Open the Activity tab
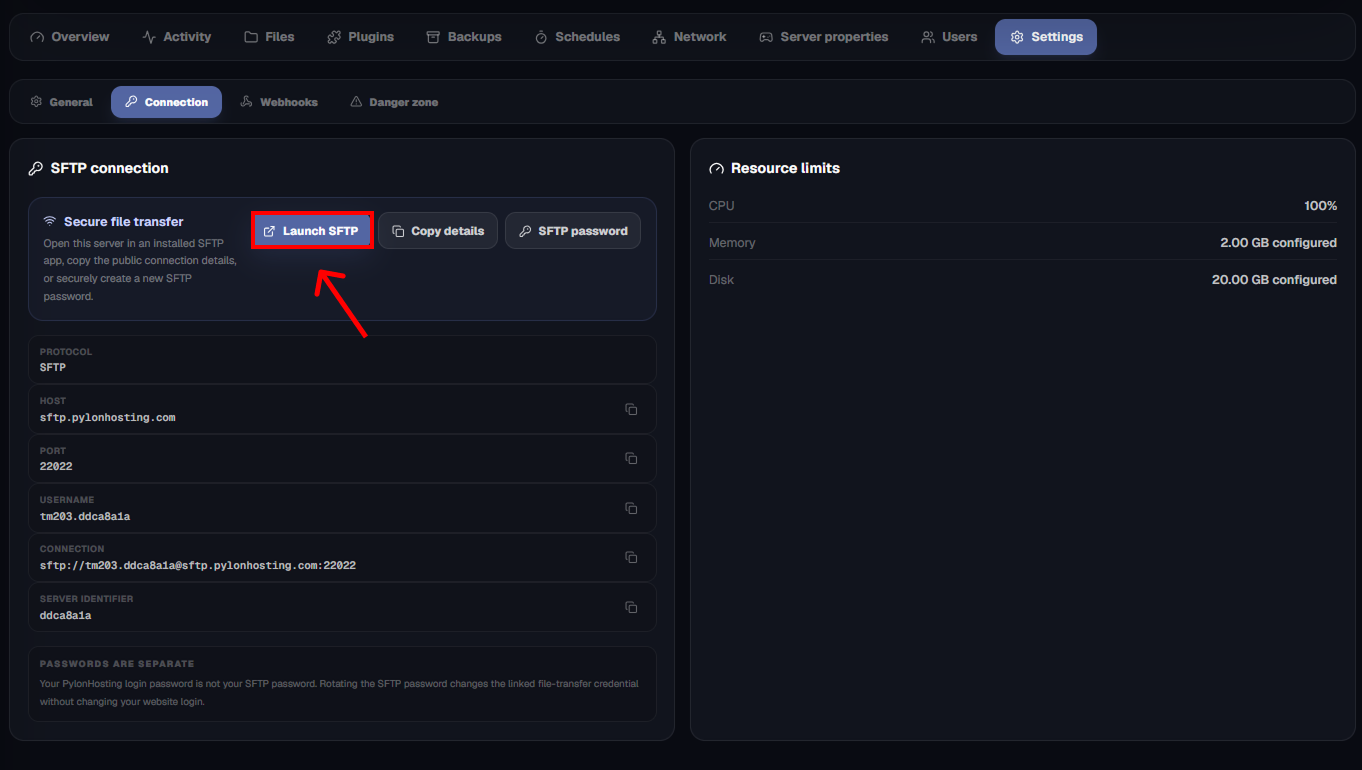The width and height of the screenshot is (1362, 770). (177, 37)
